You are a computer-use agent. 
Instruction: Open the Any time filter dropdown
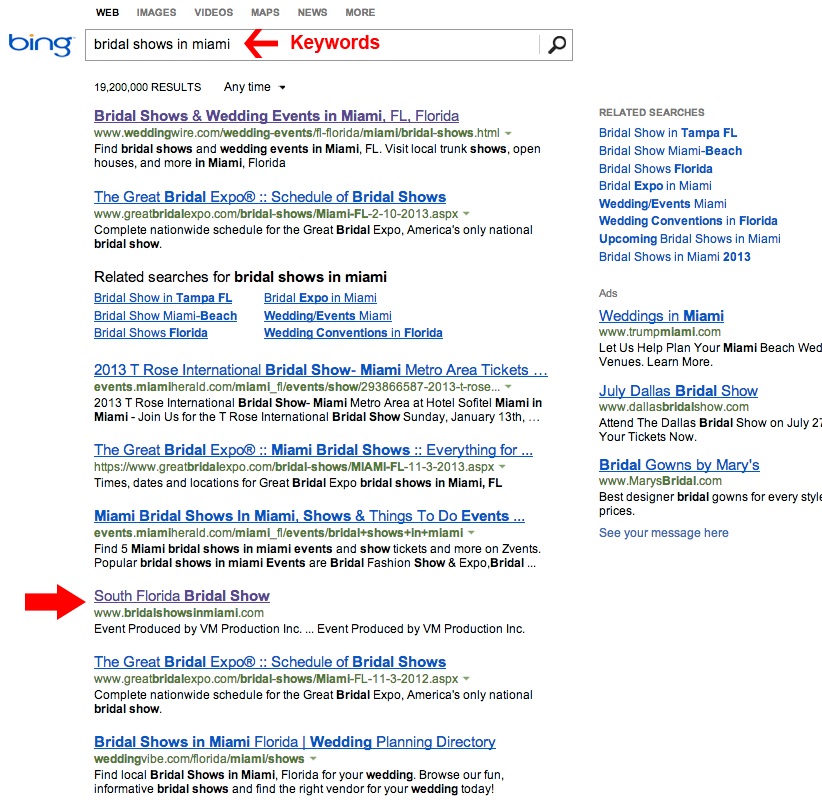(254, 87)
